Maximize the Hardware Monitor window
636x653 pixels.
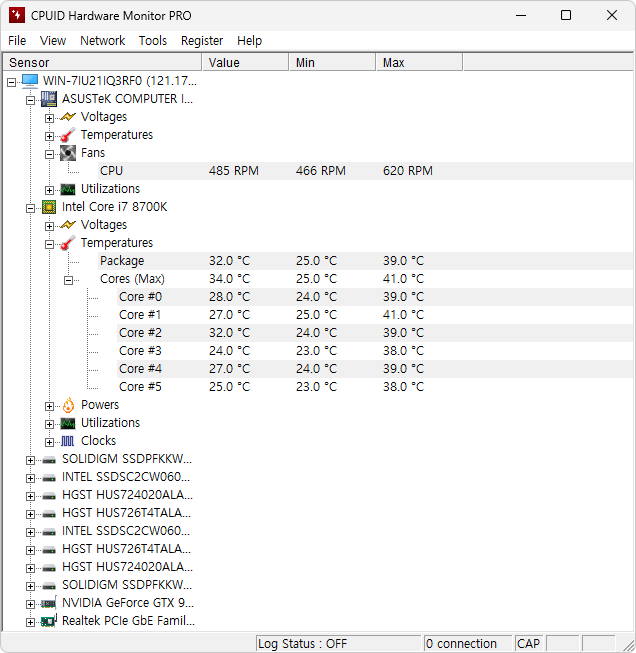tap(566, 15)
